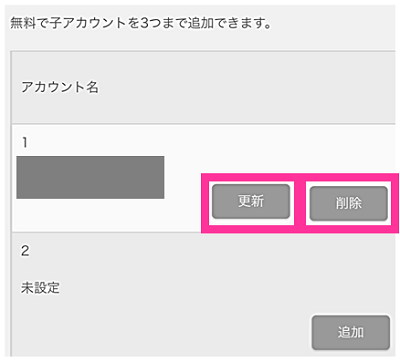Update the first child account via 更新
Viewport: 400px width, 362px height.
[x=251, y=201]
